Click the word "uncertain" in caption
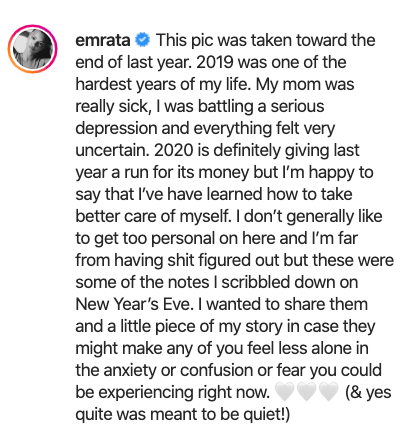Image resolution: width=409 pixels, height=438 pixels. 111,150
